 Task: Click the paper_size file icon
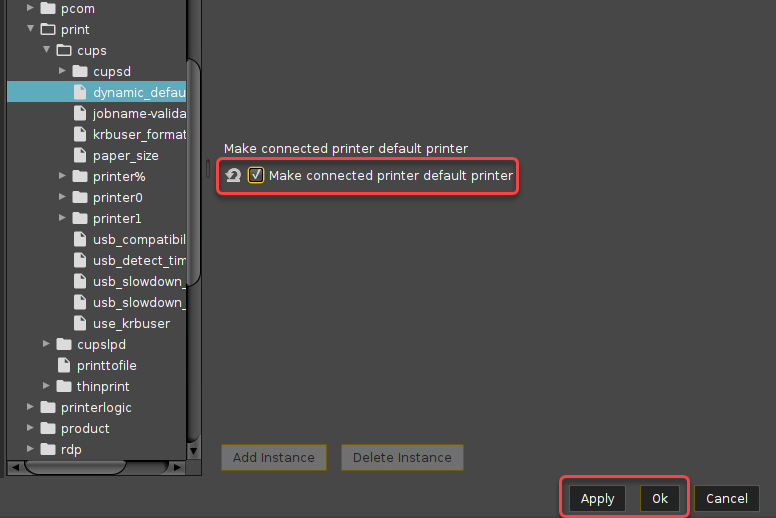point(80,155)
